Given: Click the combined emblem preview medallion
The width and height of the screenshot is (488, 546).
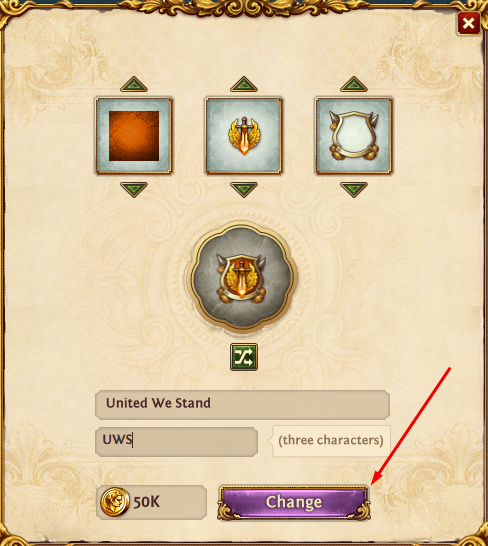Looking at the screenshot, I should (242, 276).
